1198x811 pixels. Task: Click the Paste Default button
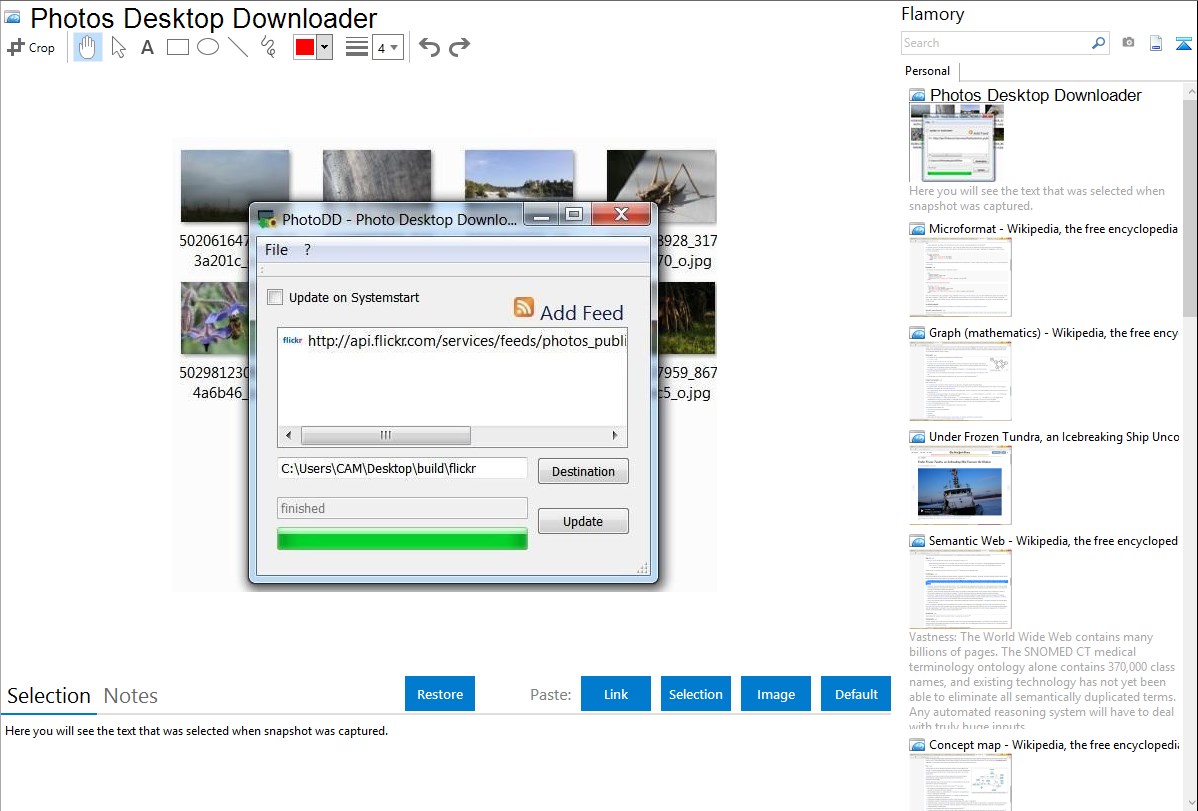click(856, 694)
